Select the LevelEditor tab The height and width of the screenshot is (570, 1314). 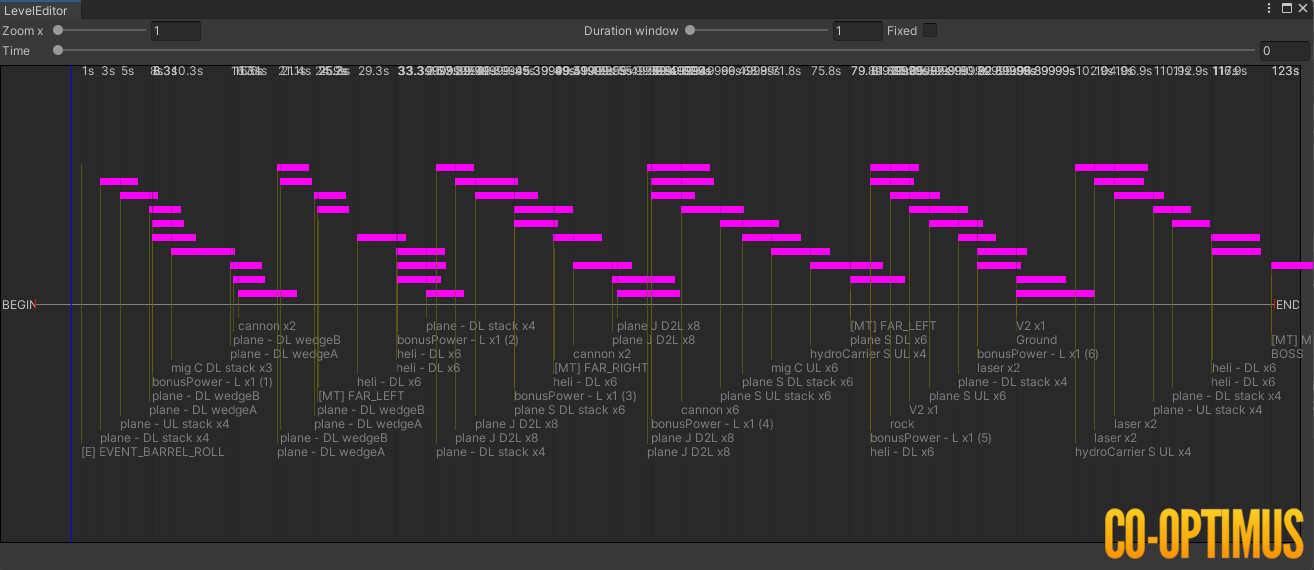40,9
